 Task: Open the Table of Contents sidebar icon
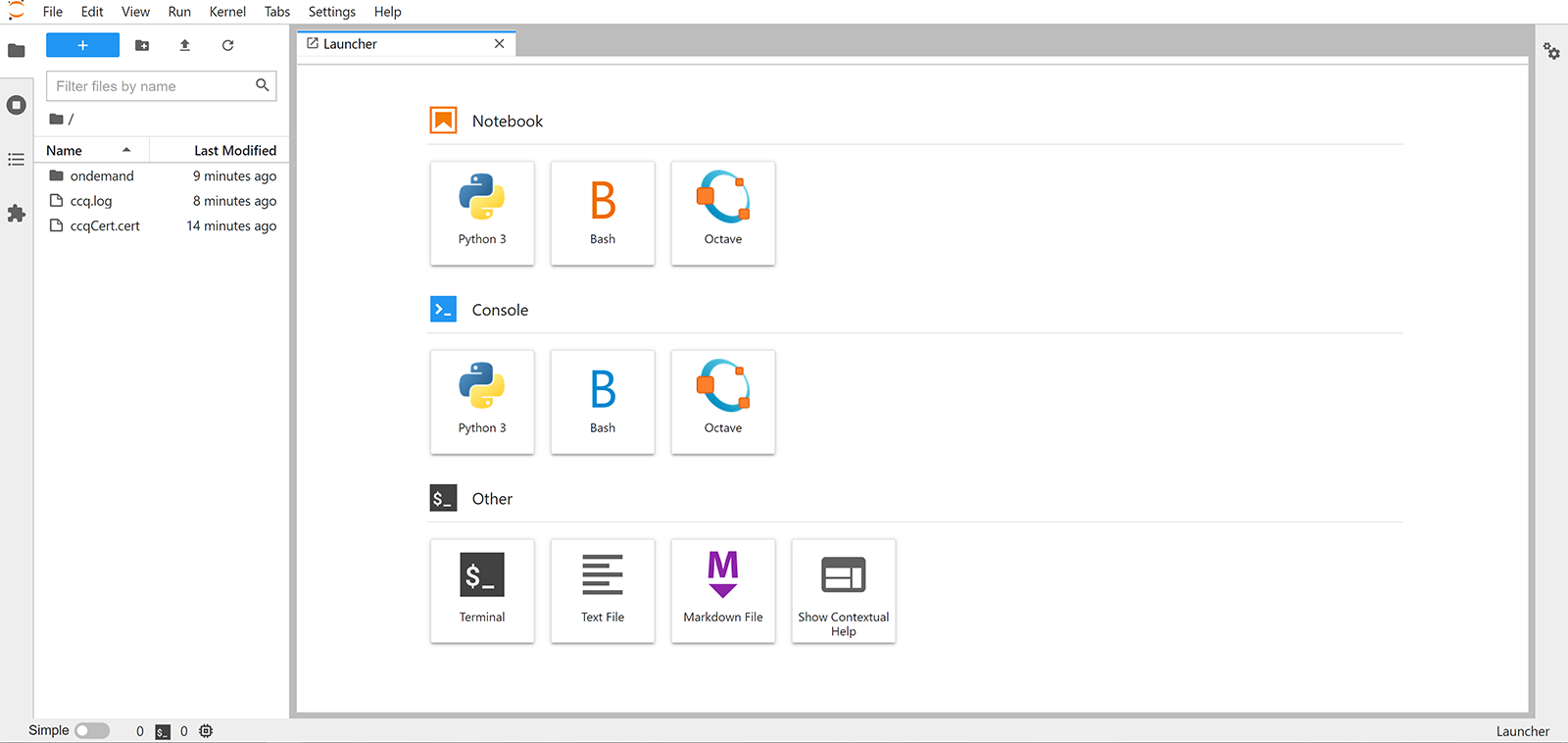click(17, 159)
